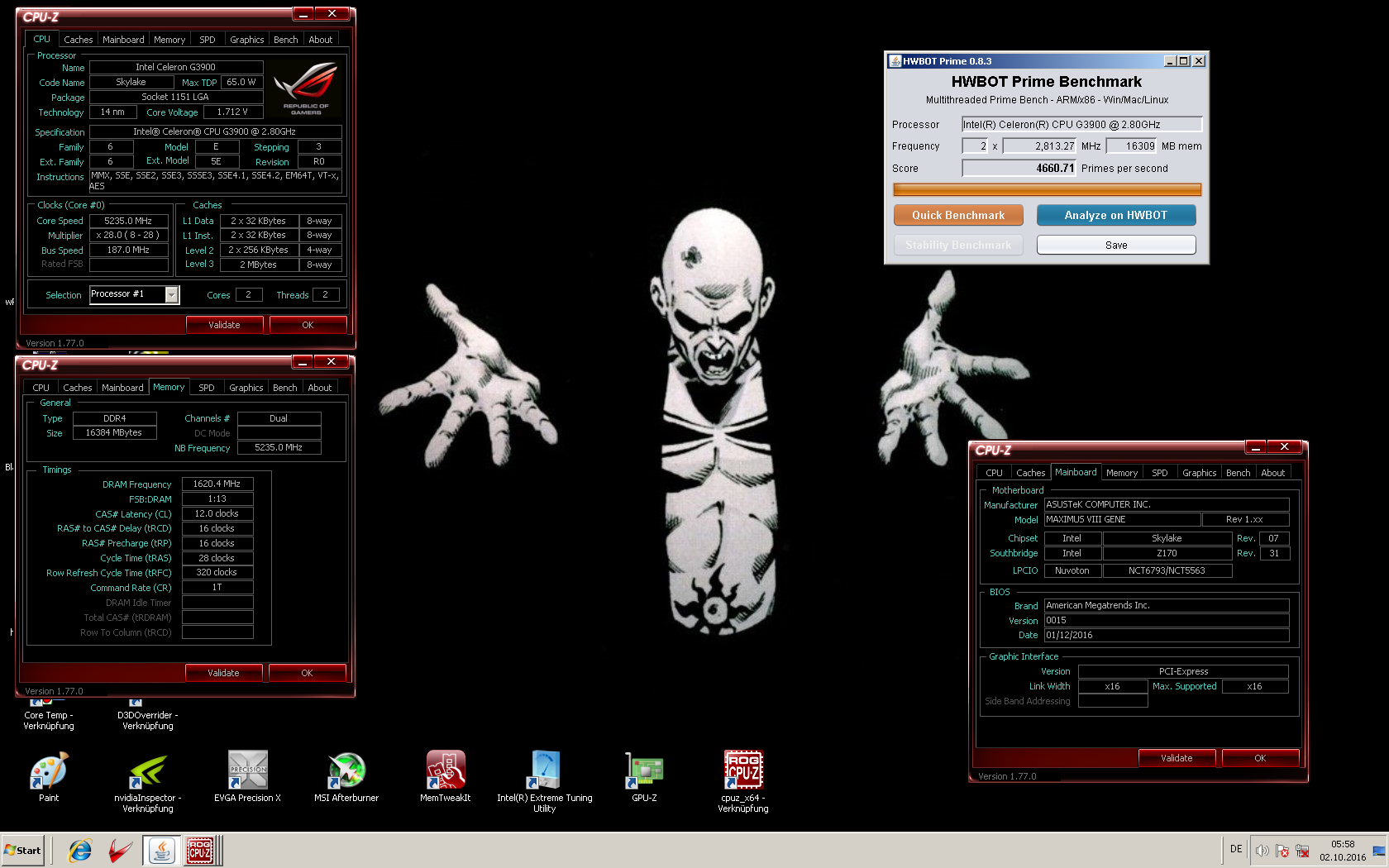Click the Core Voltage value 1.712 V
This screenshot has width=1389, height=868.
tap(232, 112)
